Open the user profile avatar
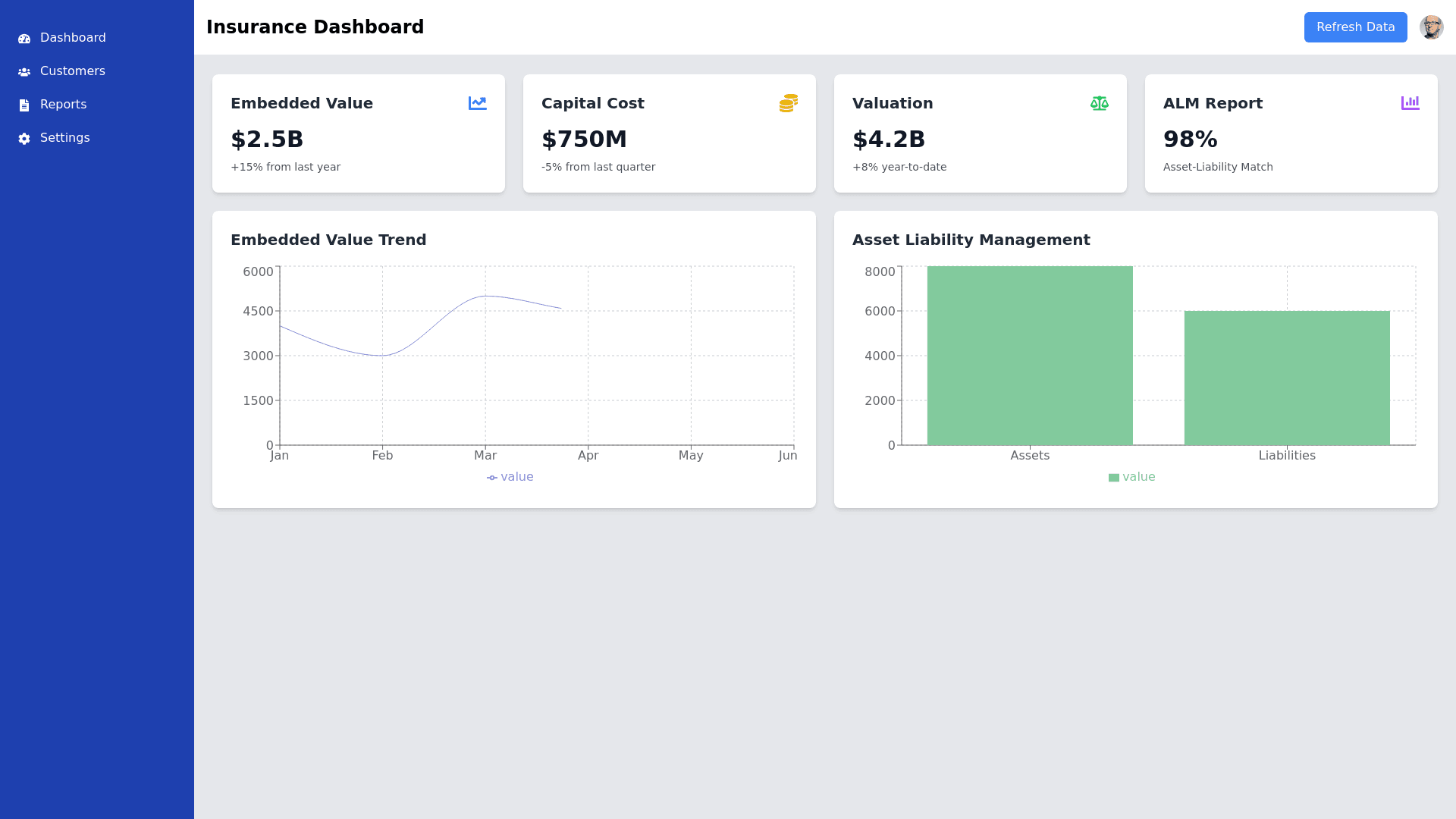Screen dimensions: 1456x819 point(1431,27)
